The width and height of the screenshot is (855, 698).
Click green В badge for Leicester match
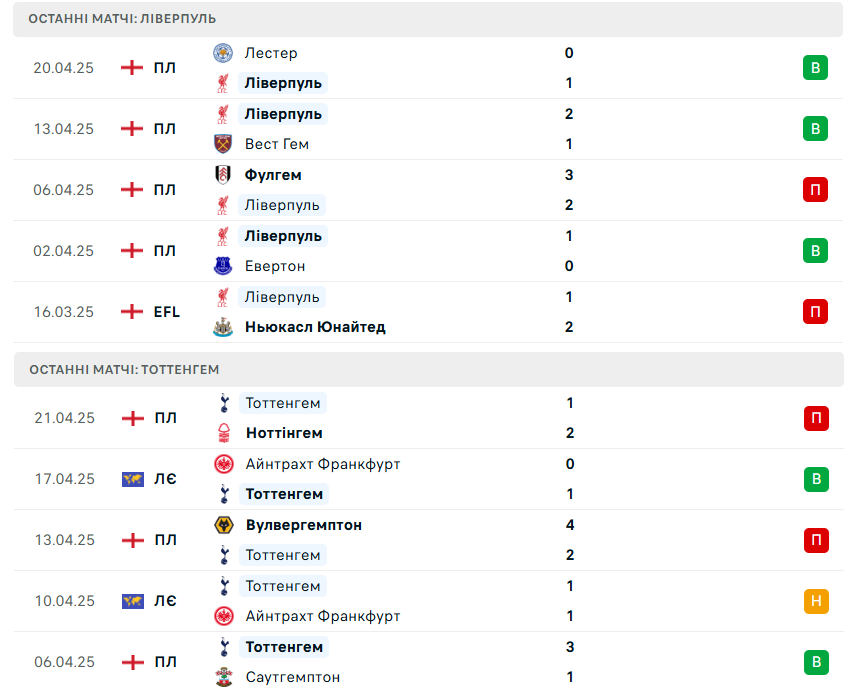tap(815, 68)
